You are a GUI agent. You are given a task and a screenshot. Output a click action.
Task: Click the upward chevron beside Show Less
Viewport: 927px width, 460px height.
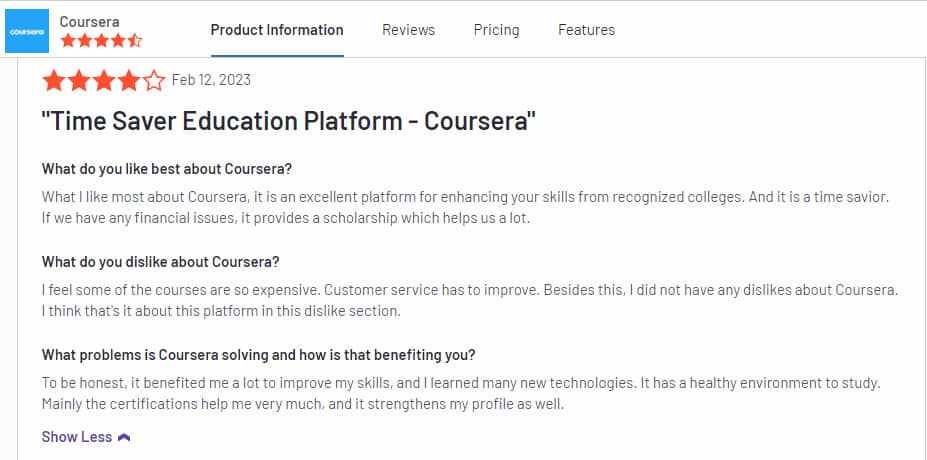tap(124, 438)
